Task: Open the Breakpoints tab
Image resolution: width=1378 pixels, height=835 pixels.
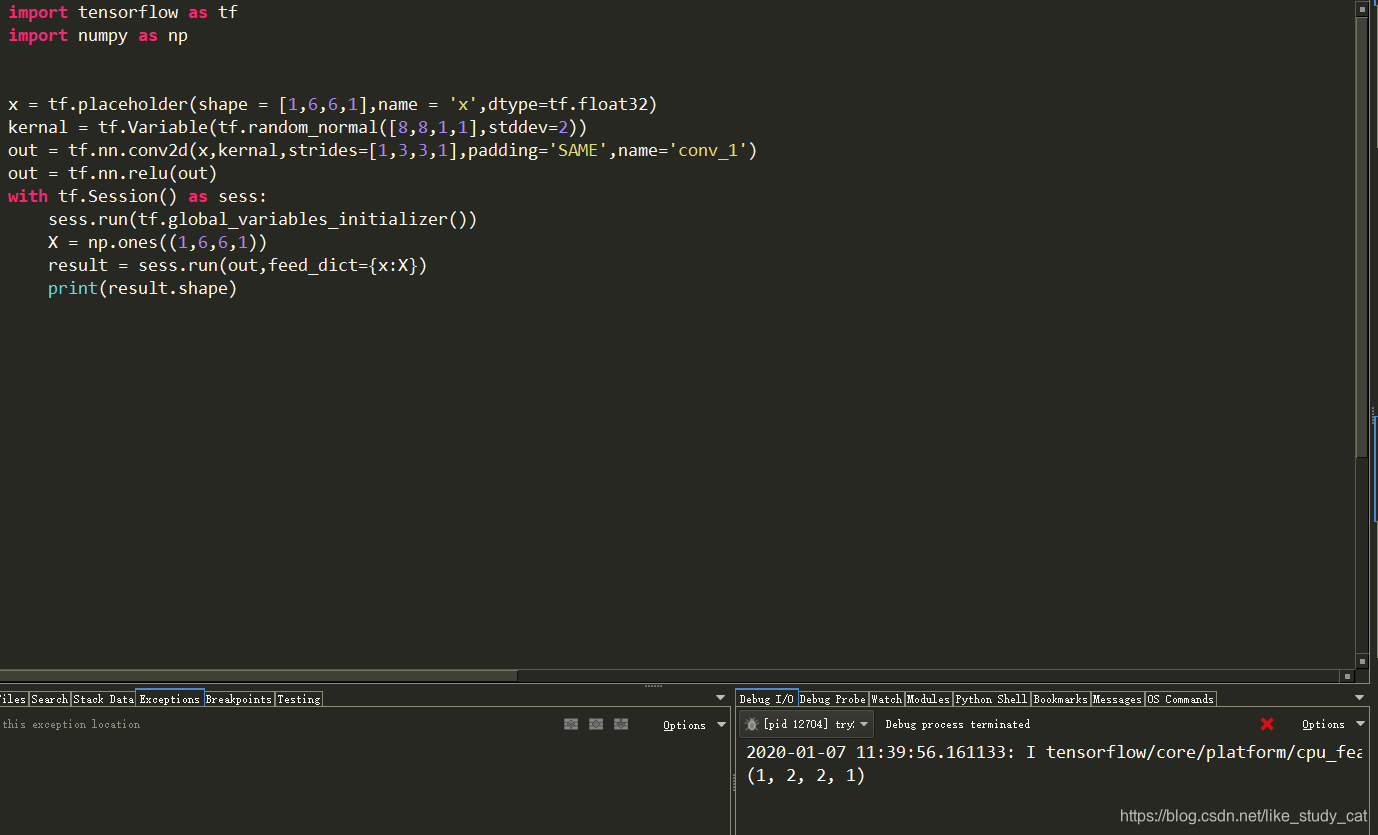Action: click(239, 699)
